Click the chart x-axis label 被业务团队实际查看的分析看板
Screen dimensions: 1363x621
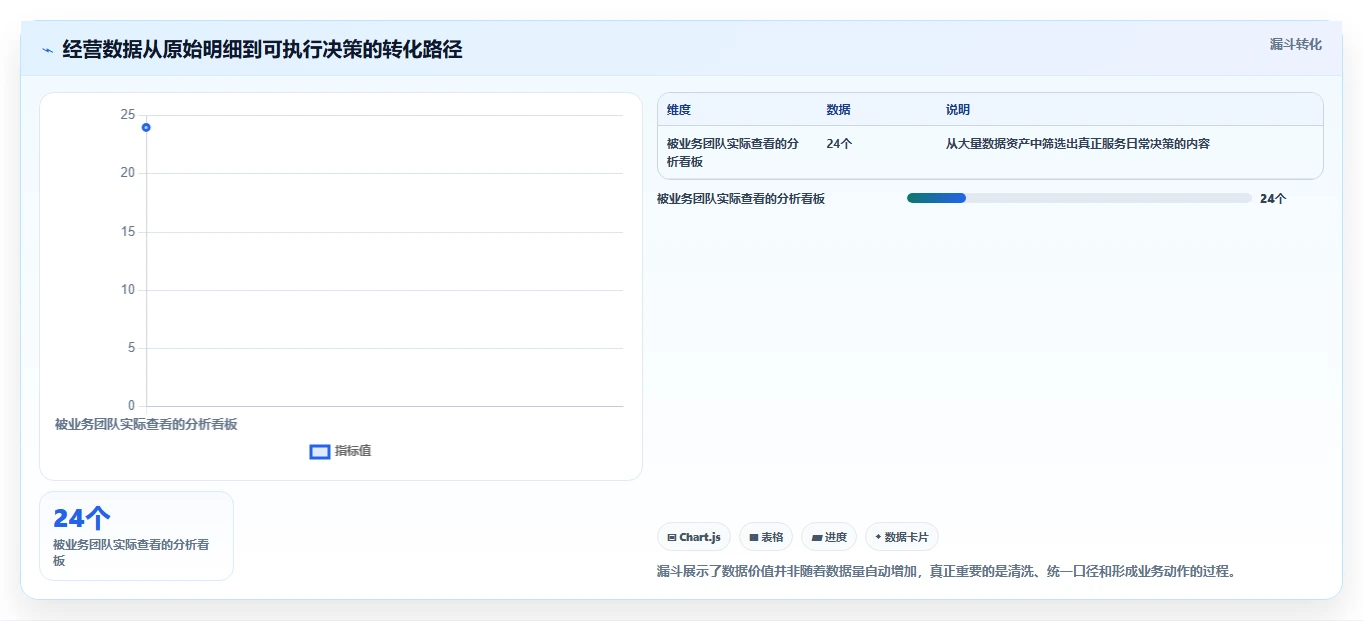pyautogui.click(x=146, y=424)
